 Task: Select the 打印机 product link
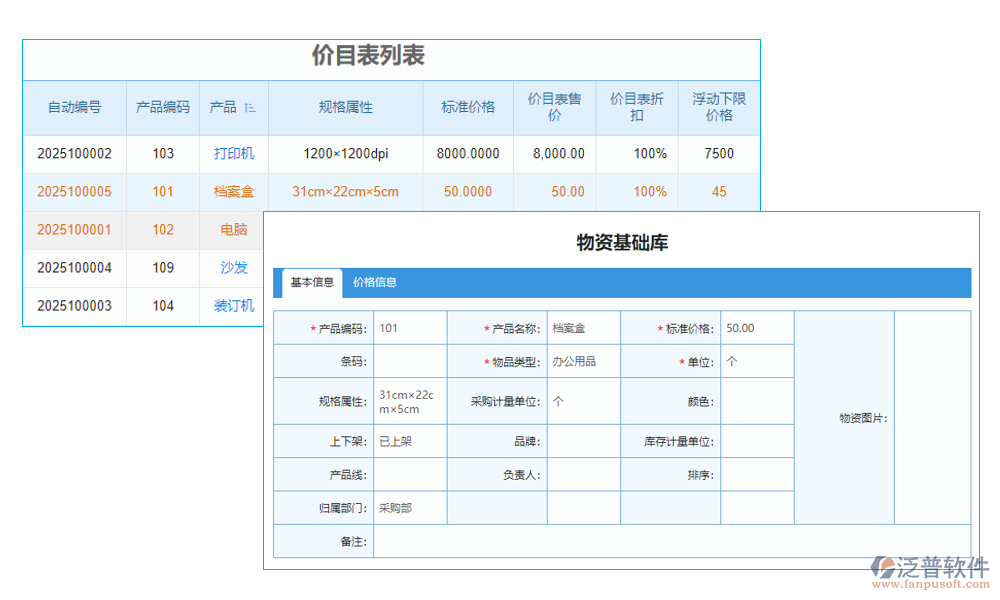click(233, 154)
